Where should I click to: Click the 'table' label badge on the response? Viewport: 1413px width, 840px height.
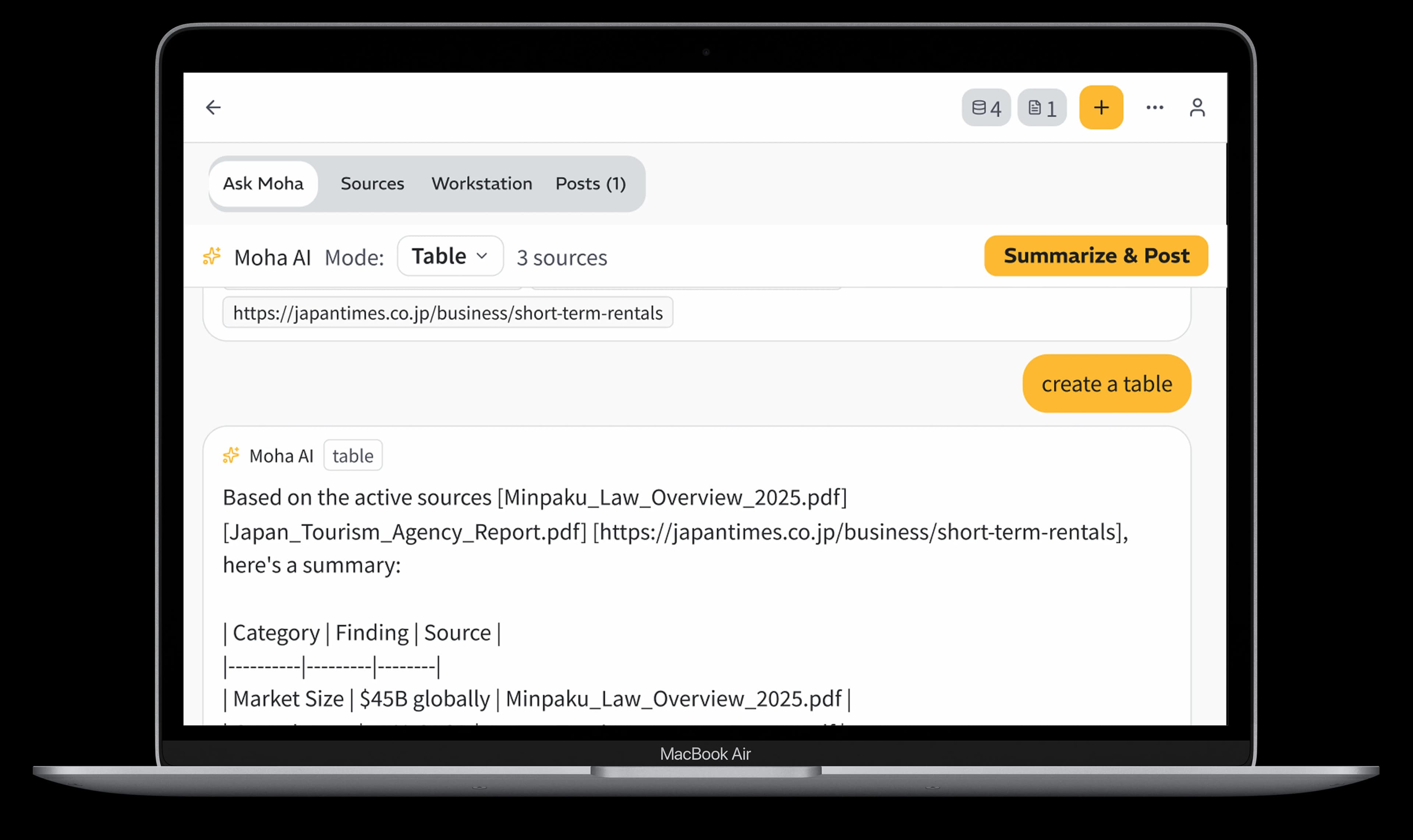coord(353,455)
